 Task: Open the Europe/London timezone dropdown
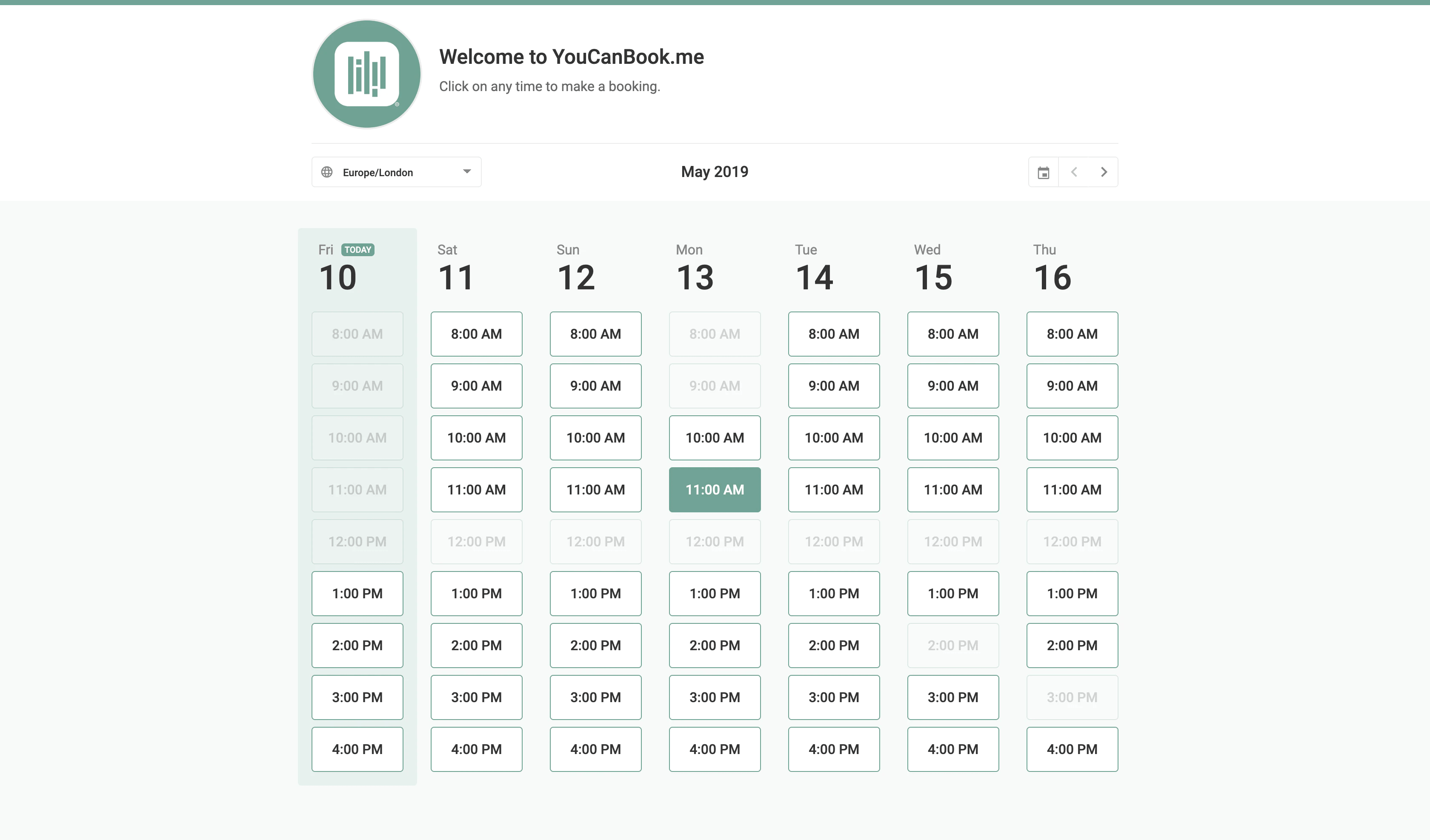tap(396, 171)
